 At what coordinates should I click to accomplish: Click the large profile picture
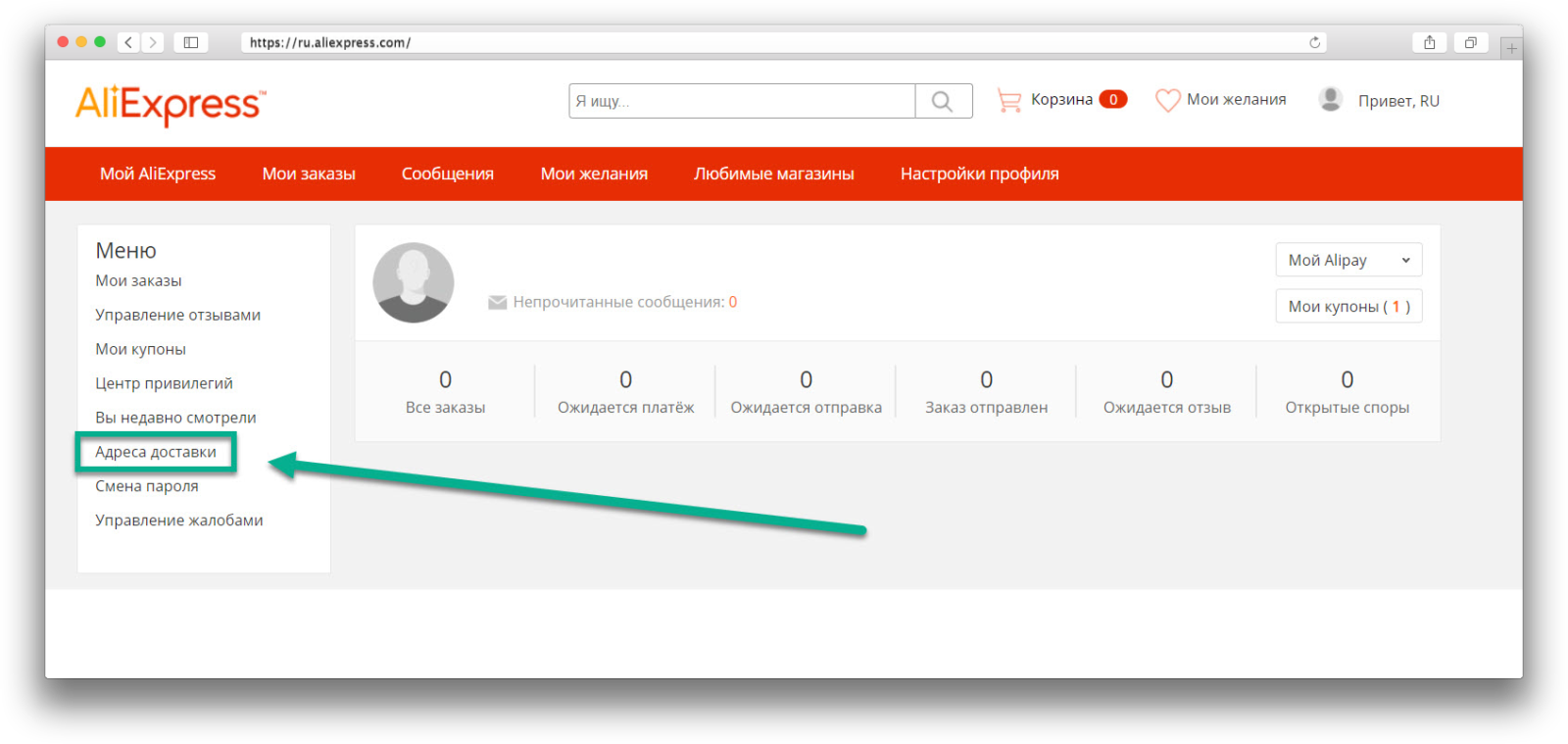414,282
